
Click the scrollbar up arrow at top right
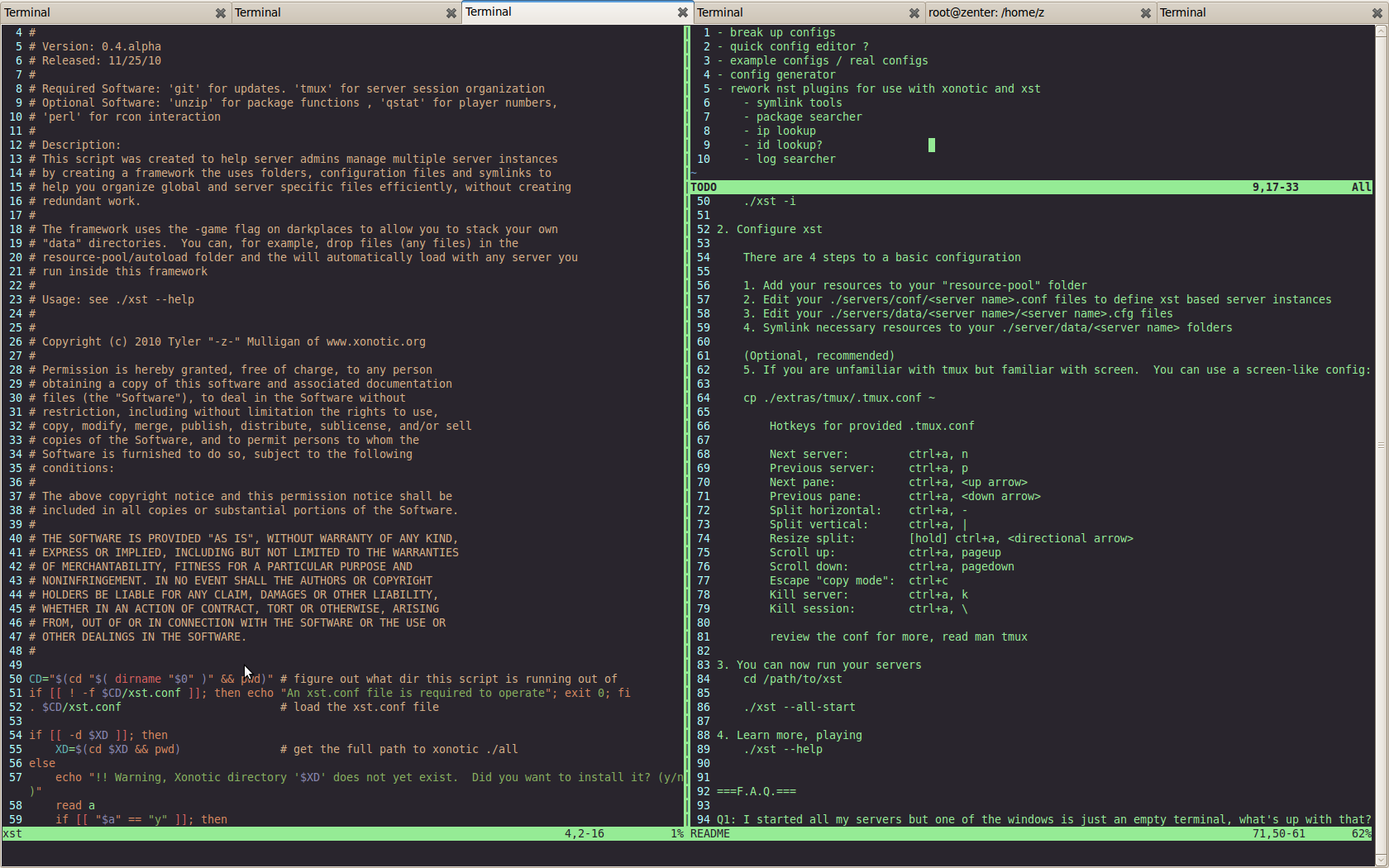click(x=1381, y=31)
